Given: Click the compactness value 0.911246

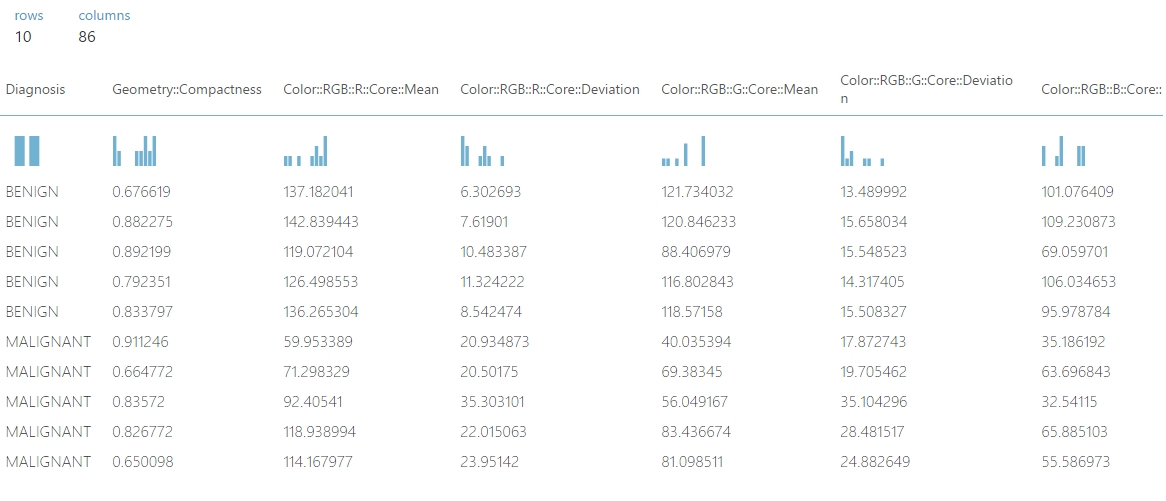Looking at the screenshot, I should [x=141, y=342].
